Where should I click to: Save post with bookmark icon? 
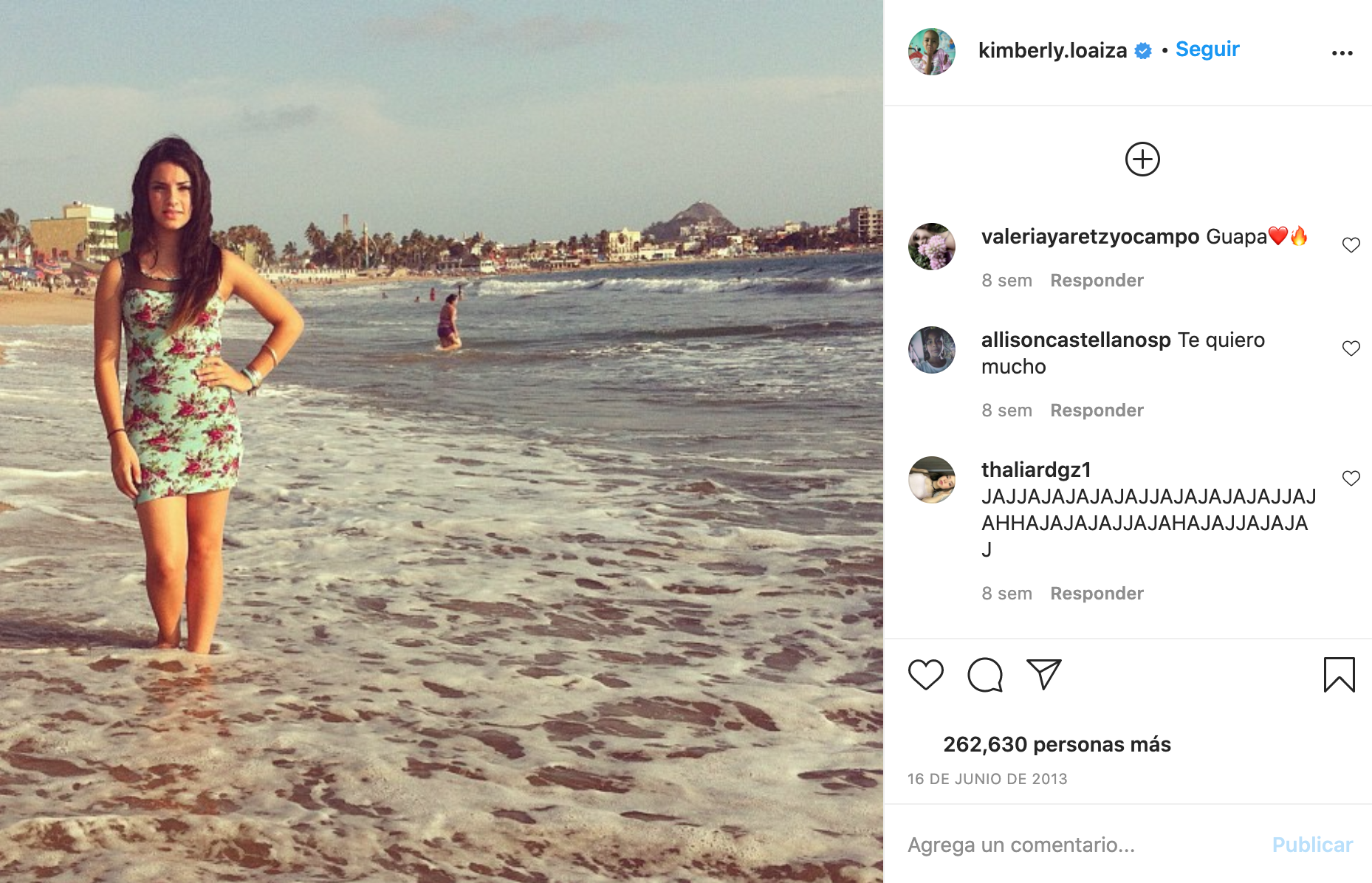(1339, 674)
